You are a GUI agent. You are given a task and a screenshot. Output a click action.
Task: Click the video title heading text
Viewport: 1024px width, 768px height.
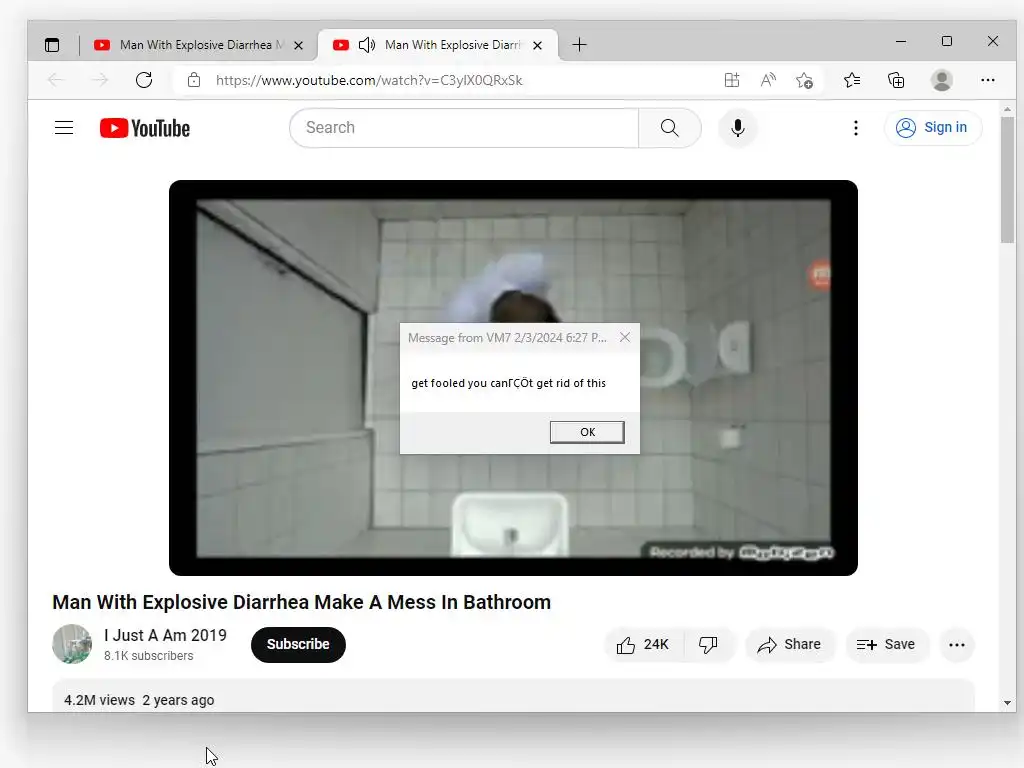click(x=302, y=602)
